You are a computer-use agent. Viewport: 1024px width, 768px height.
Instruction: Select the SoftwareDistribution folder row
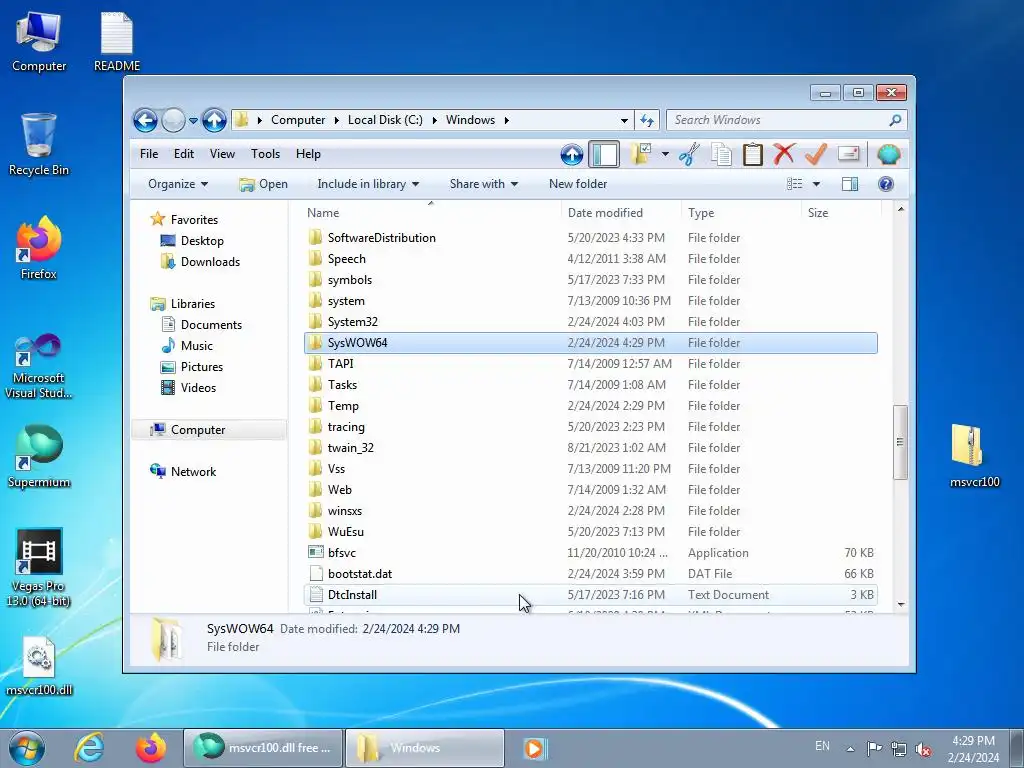tap(590, 238)
